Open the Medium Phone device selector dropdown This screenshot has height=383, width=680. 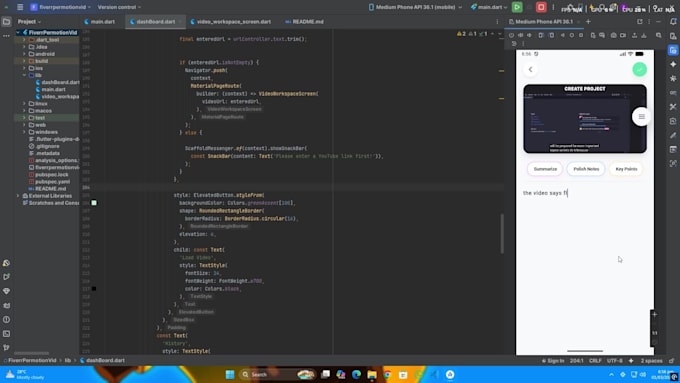(x=415, y=7)
